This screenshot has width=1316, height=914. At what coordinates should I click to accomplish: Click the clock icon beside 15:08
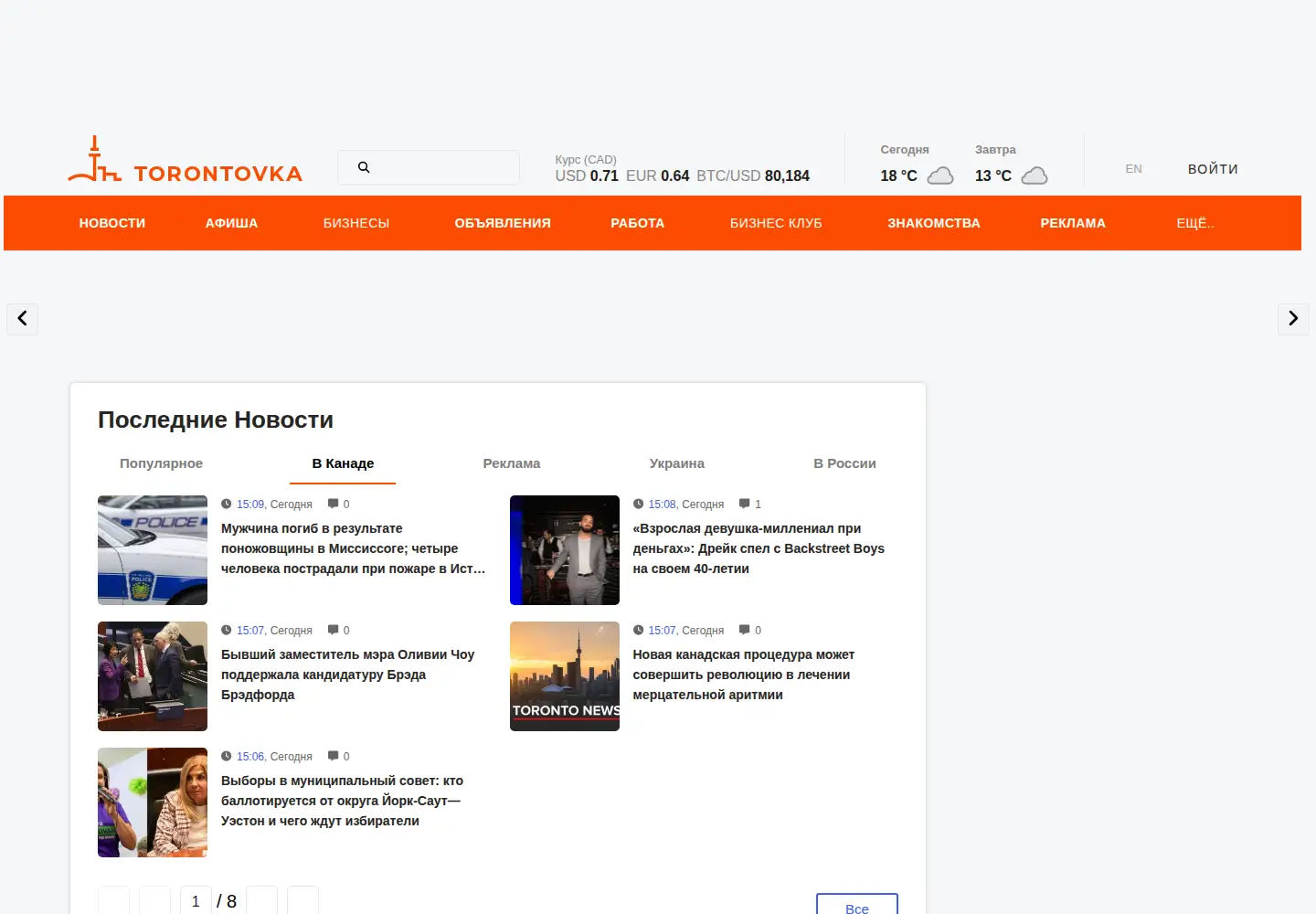(x=638, y=504)
